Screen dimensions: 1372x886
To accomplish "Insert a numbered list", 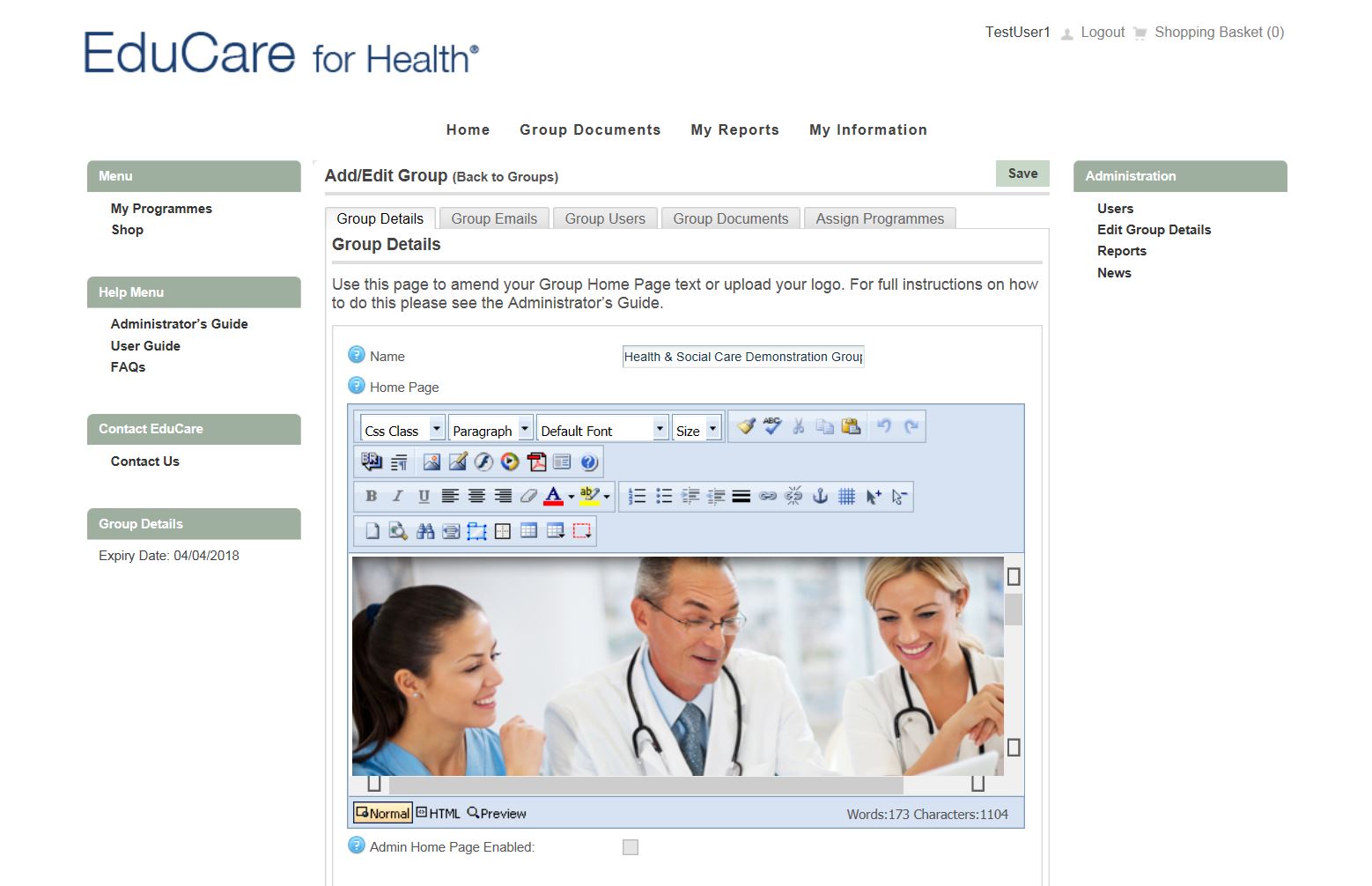I will 637,496.
